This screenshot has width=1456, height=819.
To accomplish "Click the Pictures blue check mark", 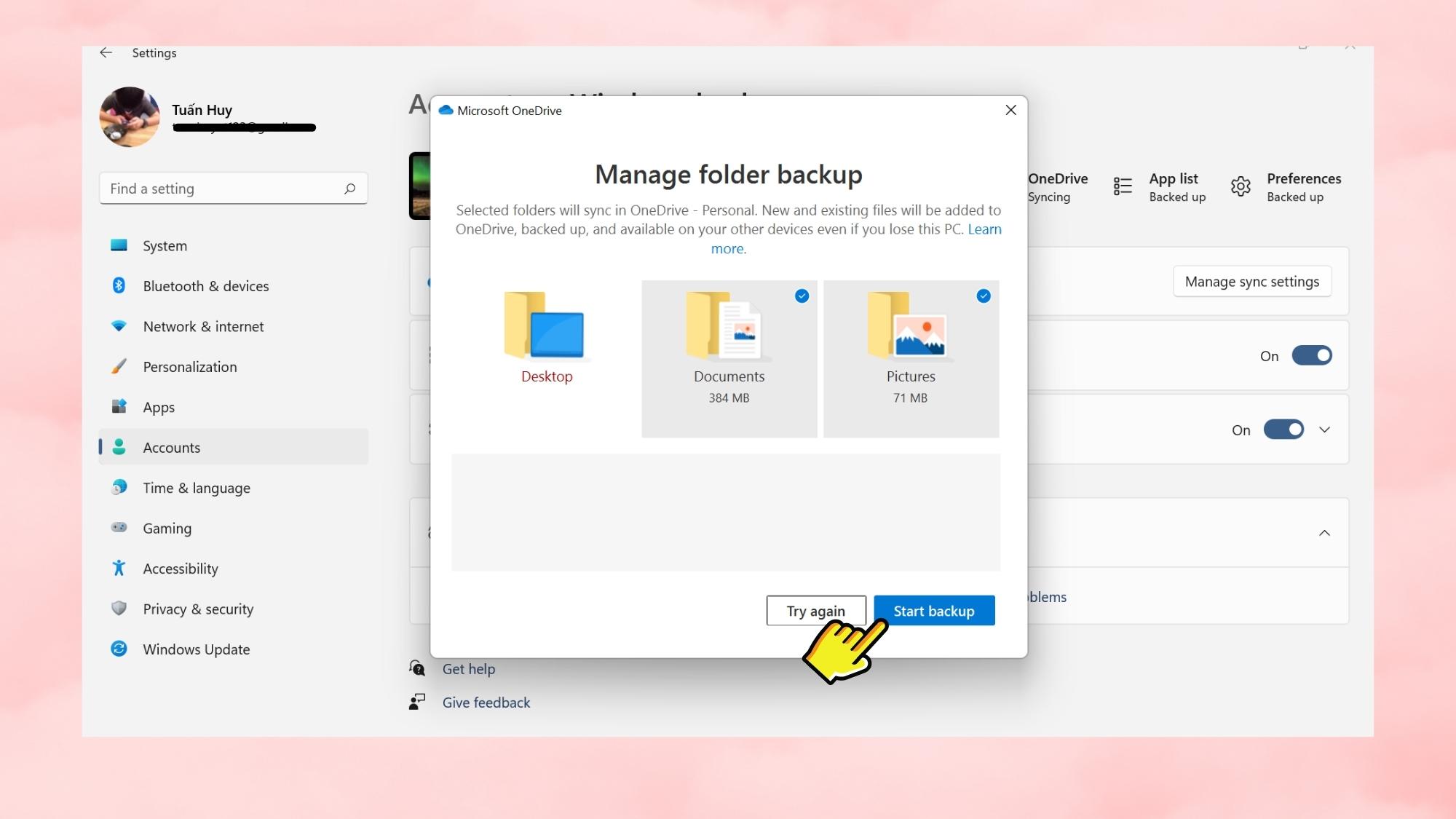I will [x=984, y=296].
